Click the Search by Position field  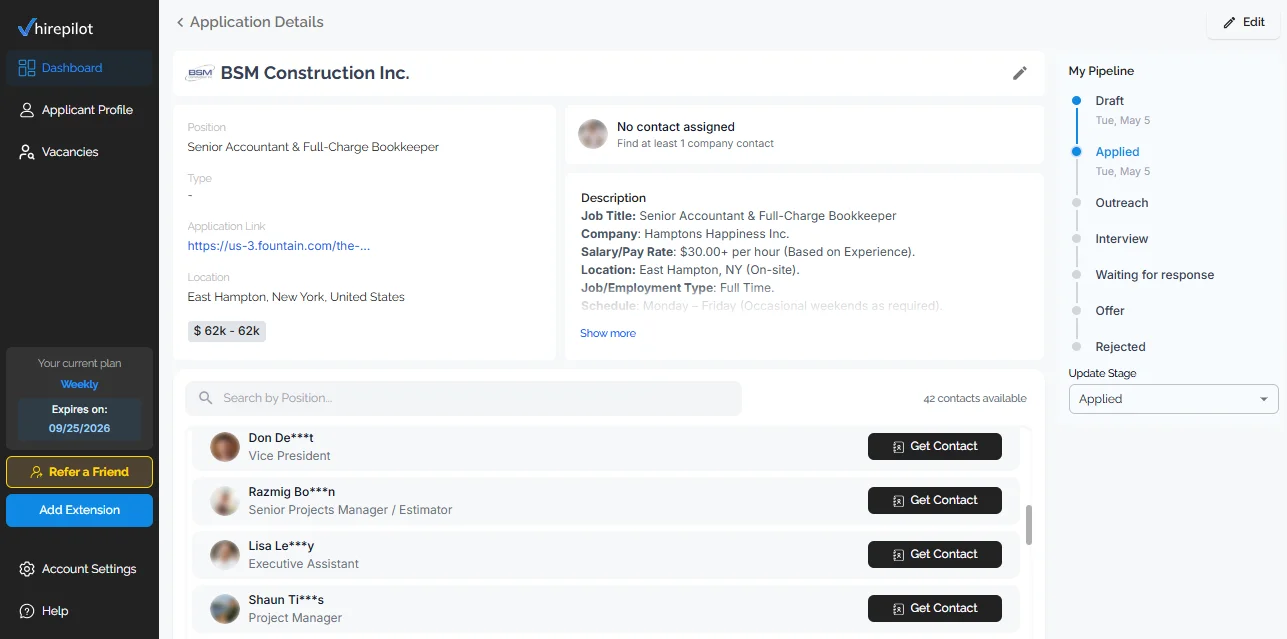coord(463,398)
